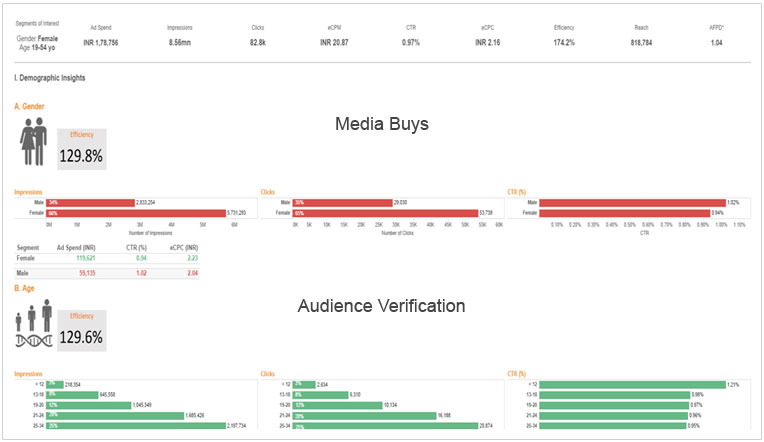
Task: Click the Female eCPC 2.23 cell
Action: pos(193,258)
